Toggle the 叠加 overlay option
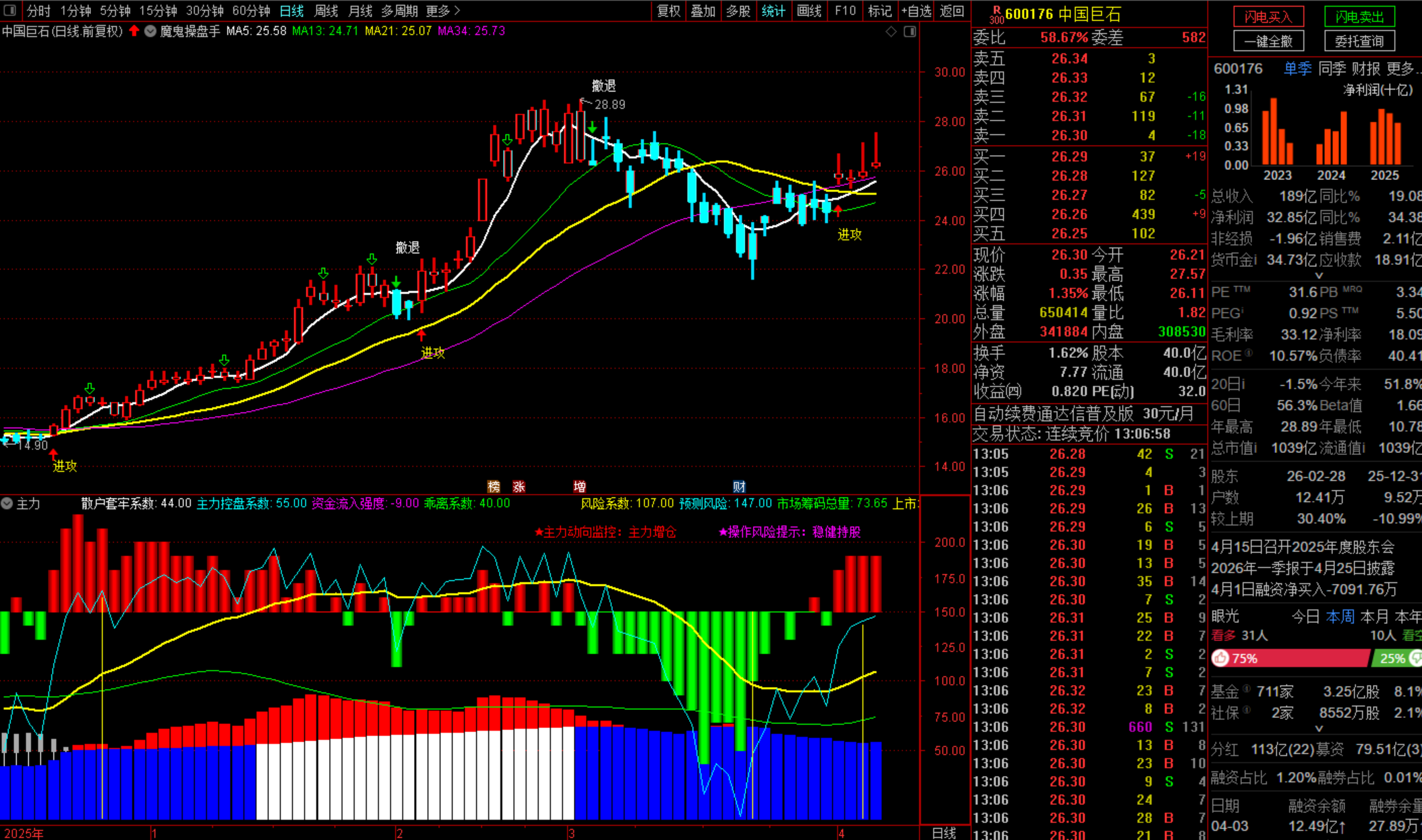Viewport: 1422px width, 840px height. click(703, 11)
